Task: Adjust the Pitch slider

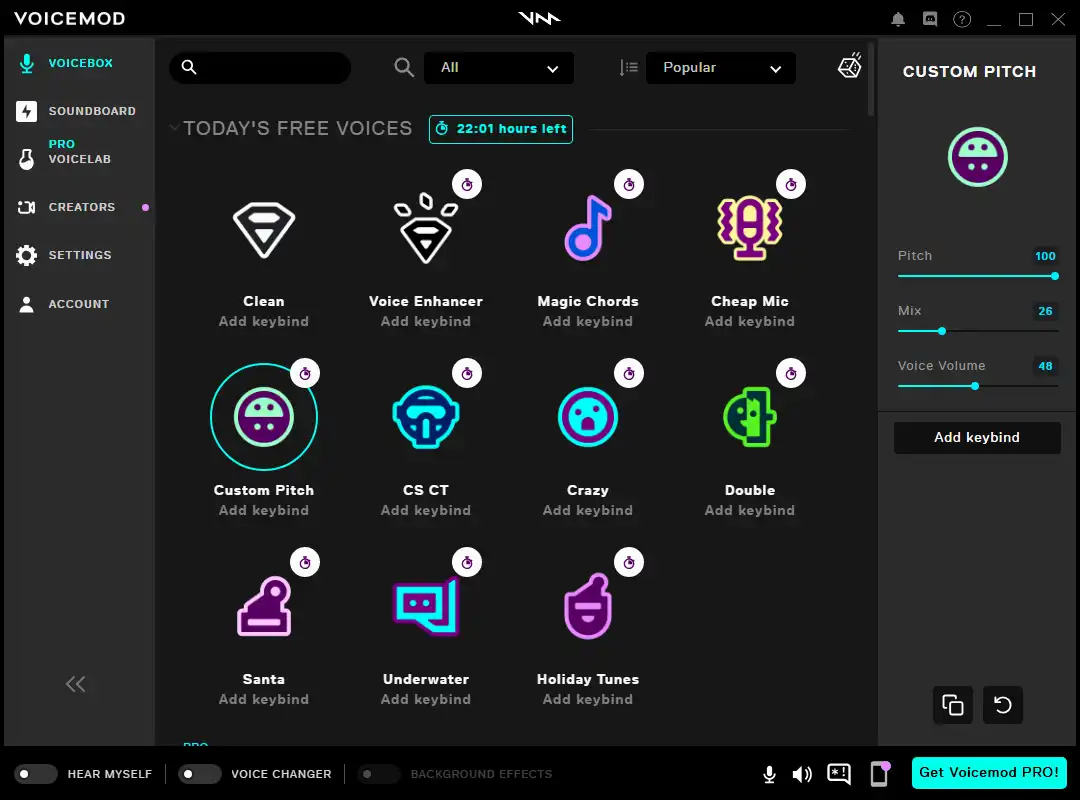Action: pos(977,276)
